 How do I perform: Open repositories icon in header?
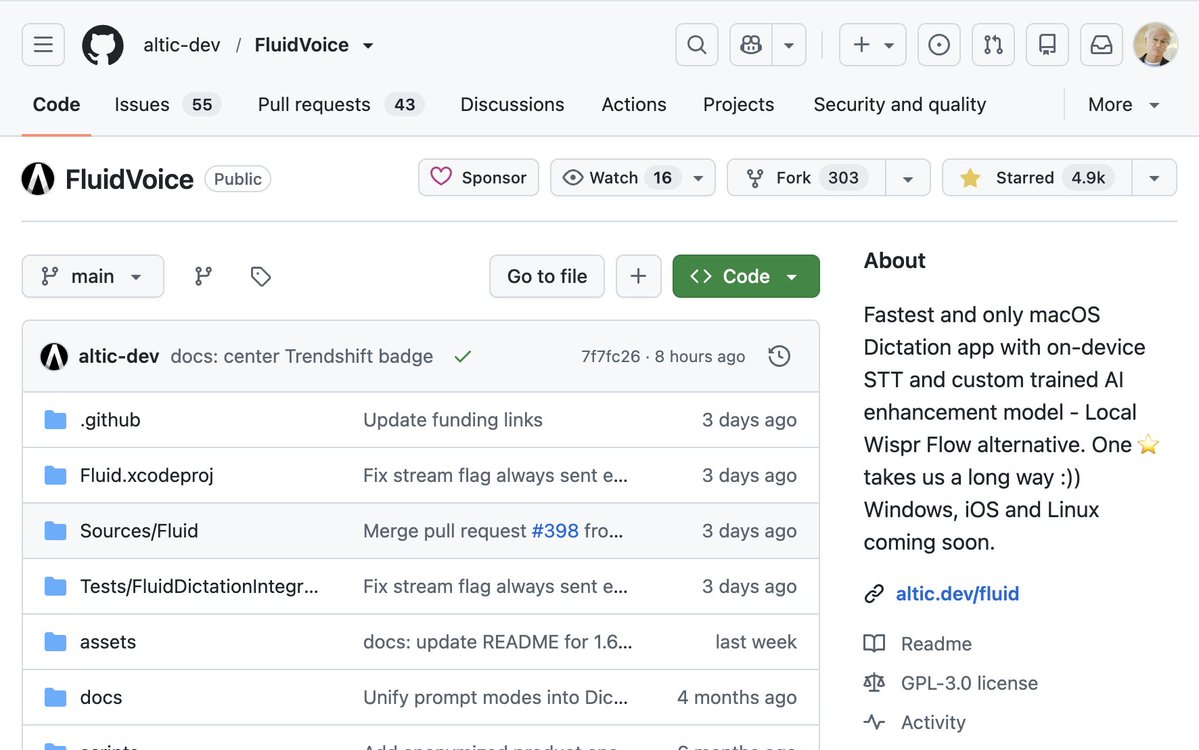tap(1048, 44)
